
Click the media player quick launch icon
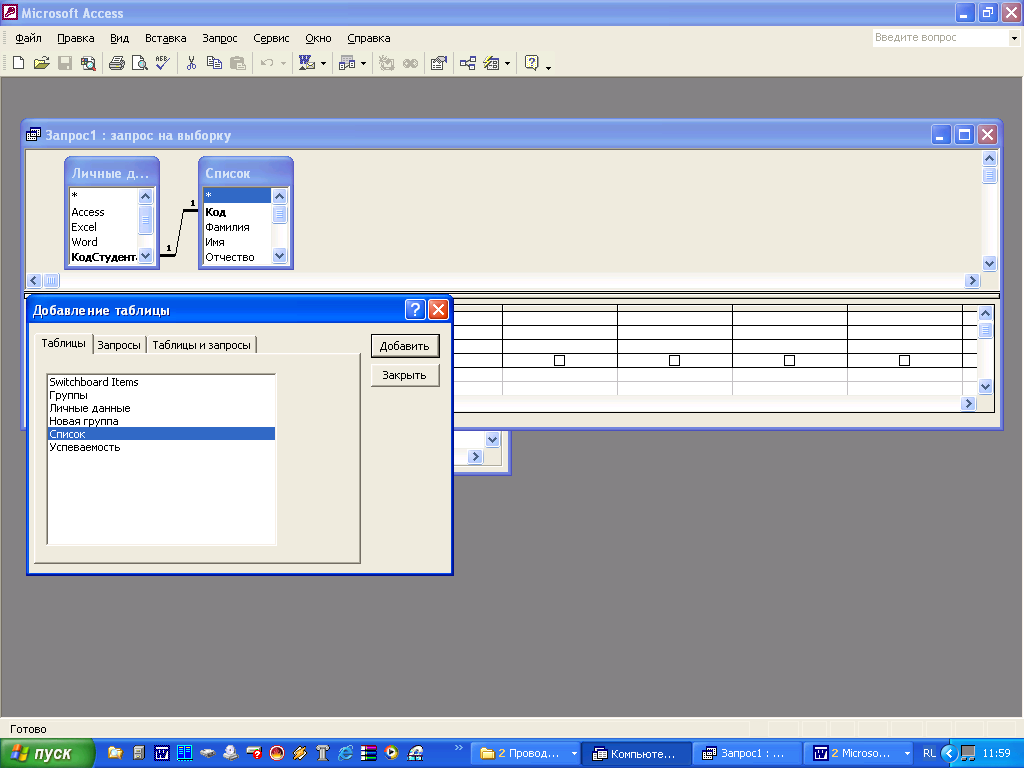(x=391, y=753)
